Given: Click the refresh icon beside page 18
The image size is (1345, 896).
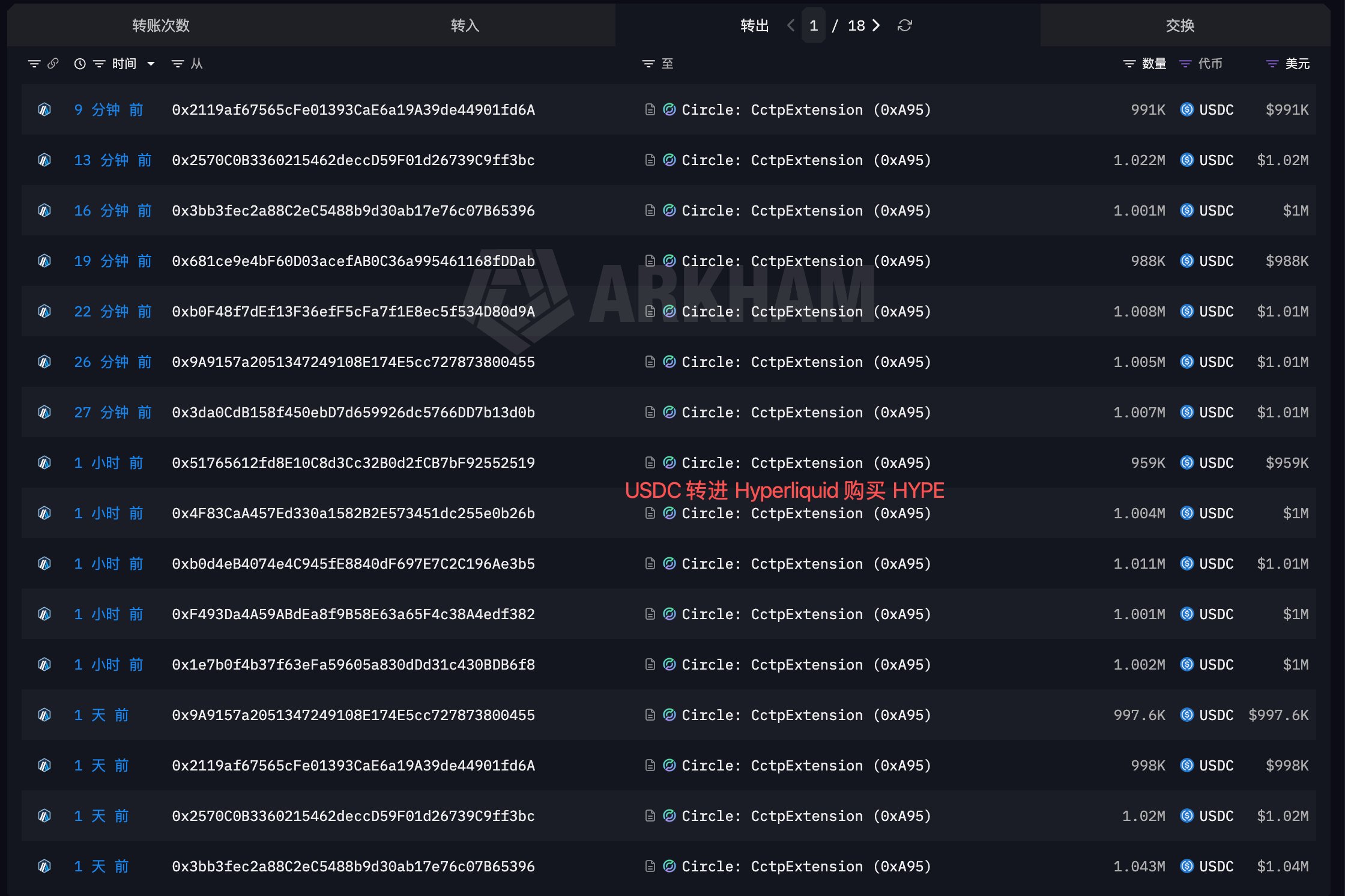Looking at the screenshot, I should coord(904,25).
